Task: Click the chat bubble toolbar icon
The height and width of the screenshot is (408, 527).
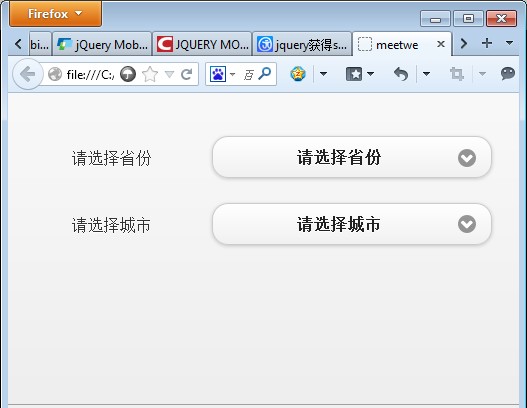Action: [508, 74]
